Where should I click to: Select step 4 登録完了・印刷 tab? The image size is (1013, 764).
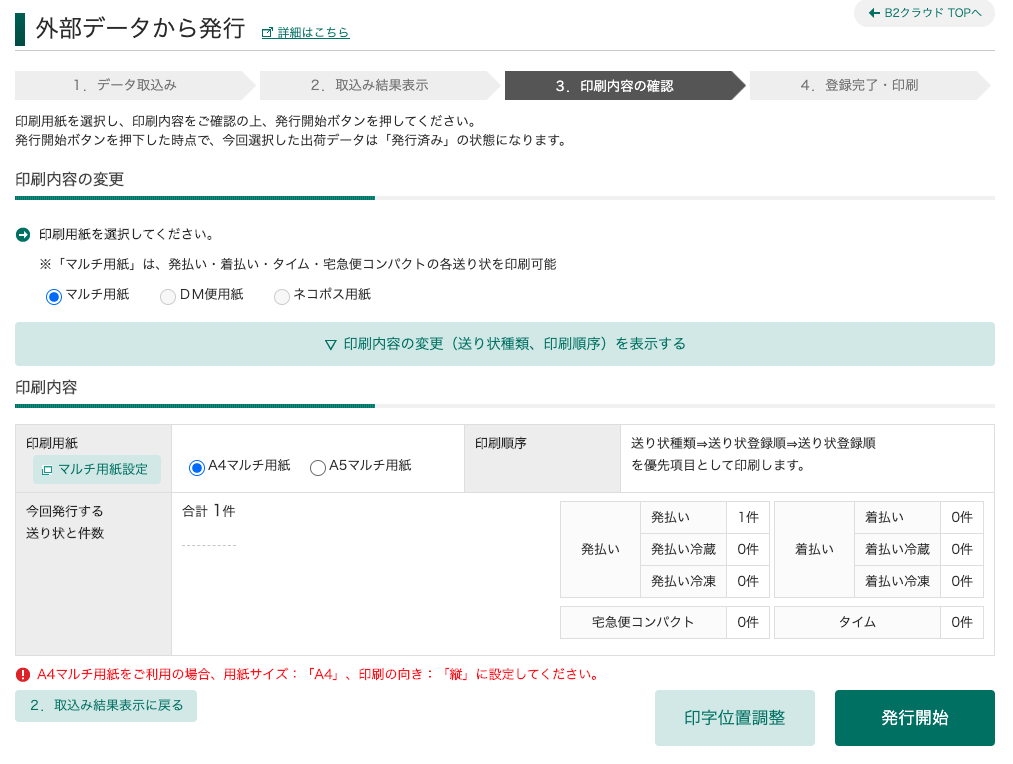[x=870, y=85]
